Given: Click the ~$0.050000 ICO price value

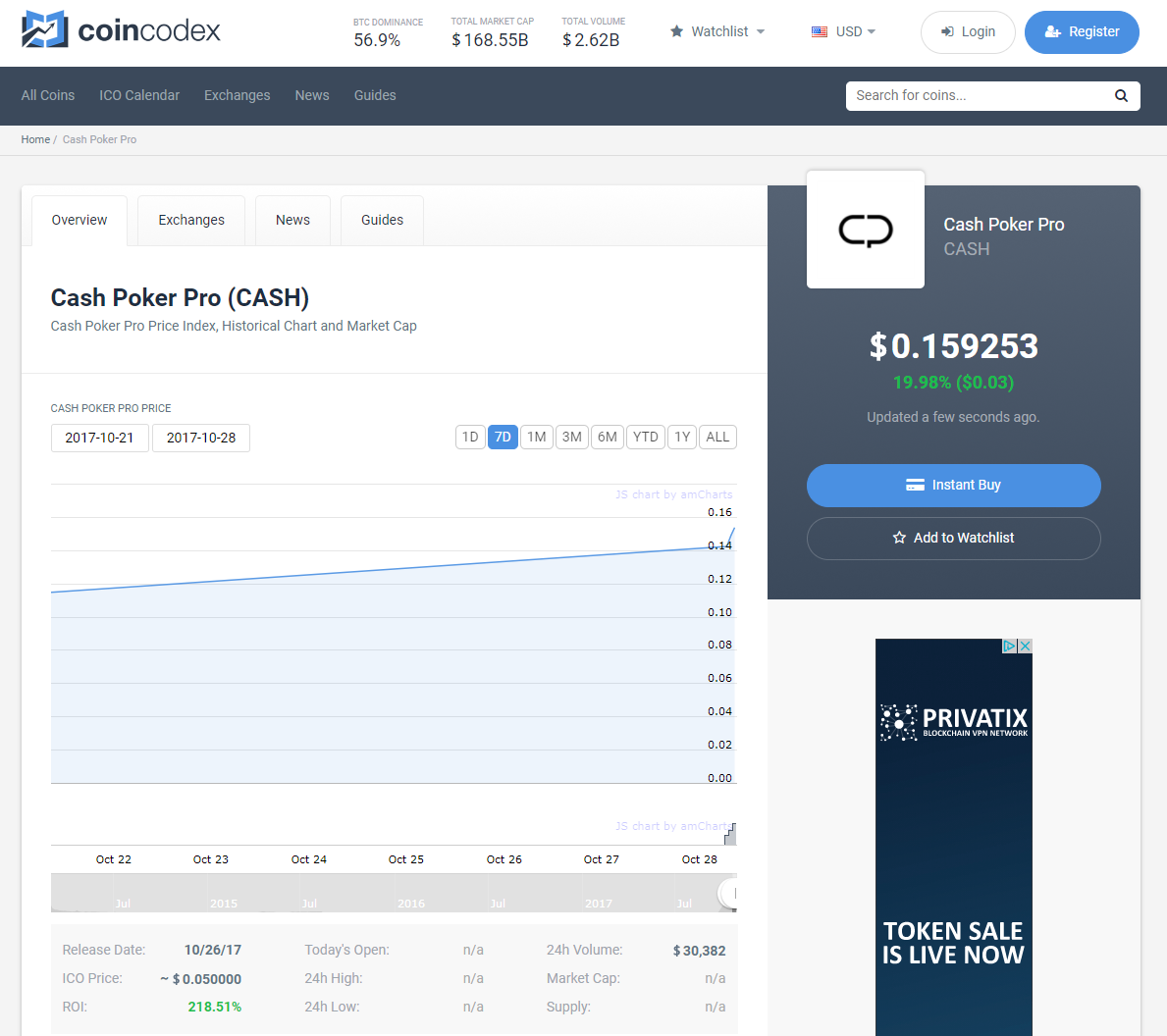Looking at the screenshot, I should click(201, 979).
